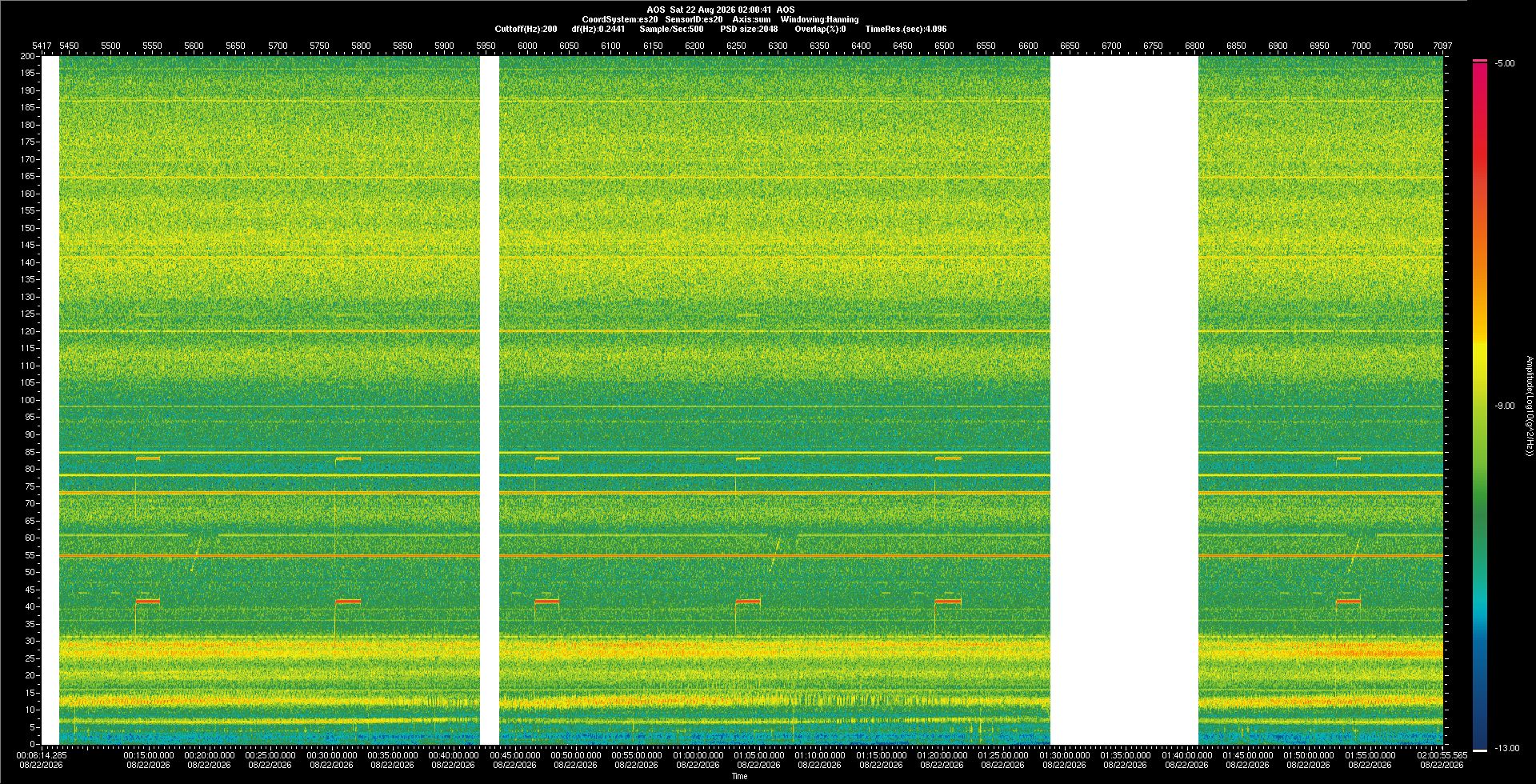Click the "02:00:55.565" end time label
This screenshot has width=1536, height=784.
click(x=1442, y=754)
